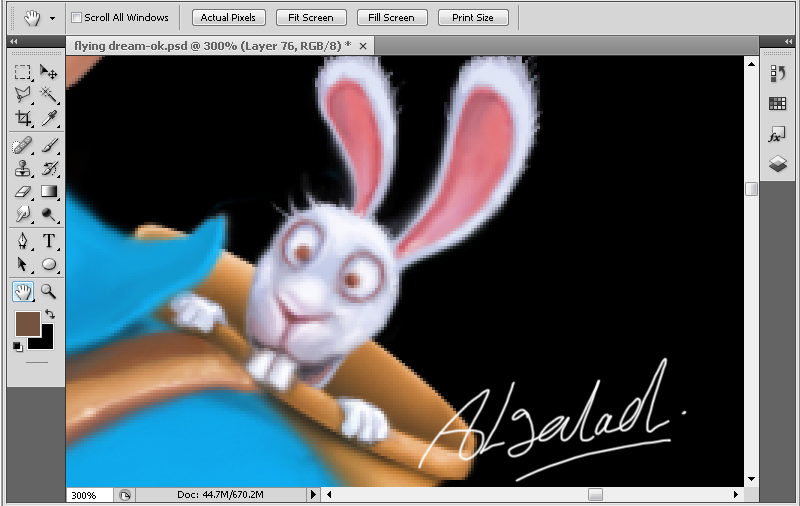
Task: Select the Crop tool
Action: (x=22, y=118)
